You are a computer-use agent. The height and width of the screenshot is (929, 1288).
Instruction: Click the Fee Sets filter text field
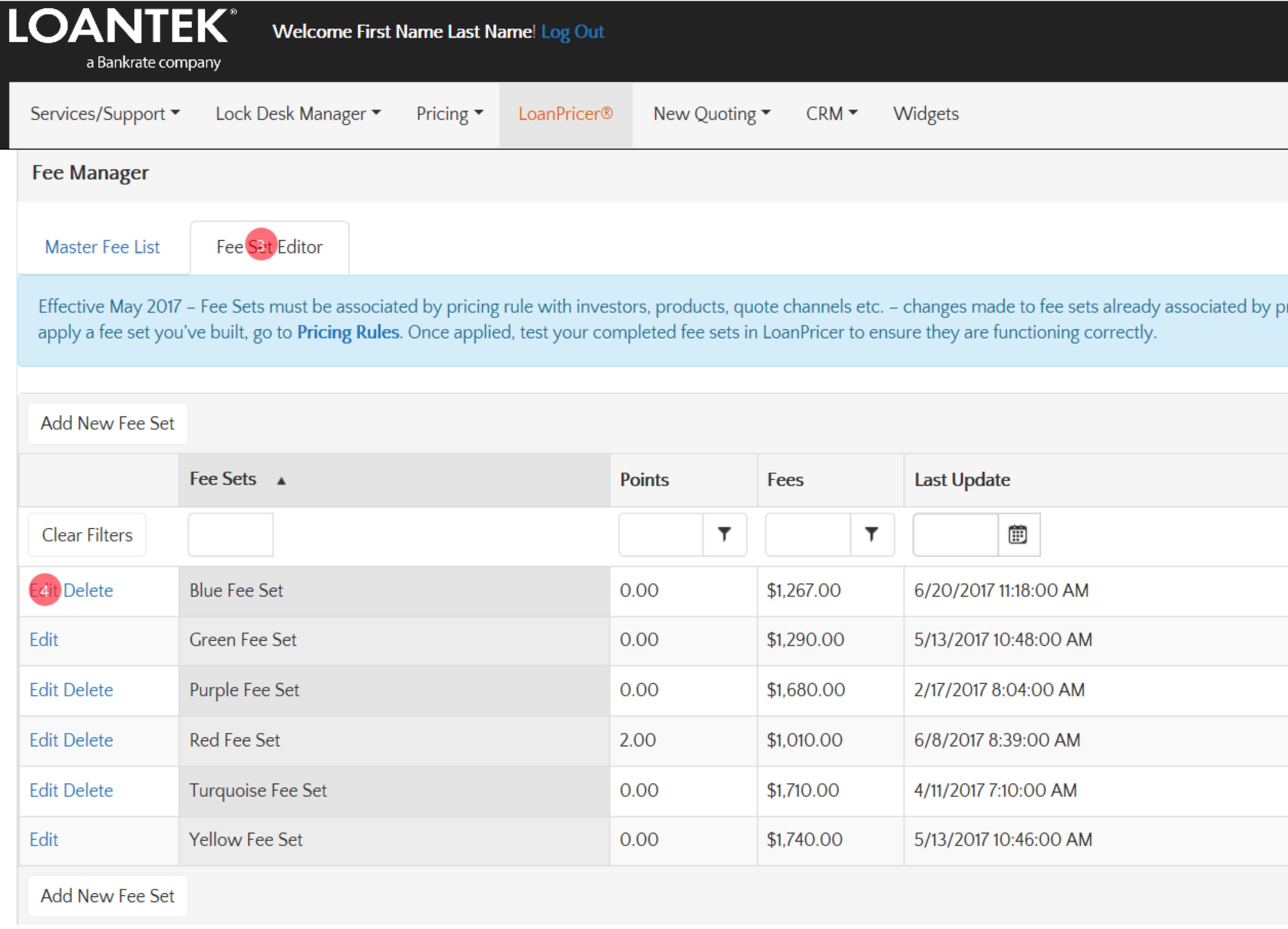pyautogui.click(x=231, y=535)
